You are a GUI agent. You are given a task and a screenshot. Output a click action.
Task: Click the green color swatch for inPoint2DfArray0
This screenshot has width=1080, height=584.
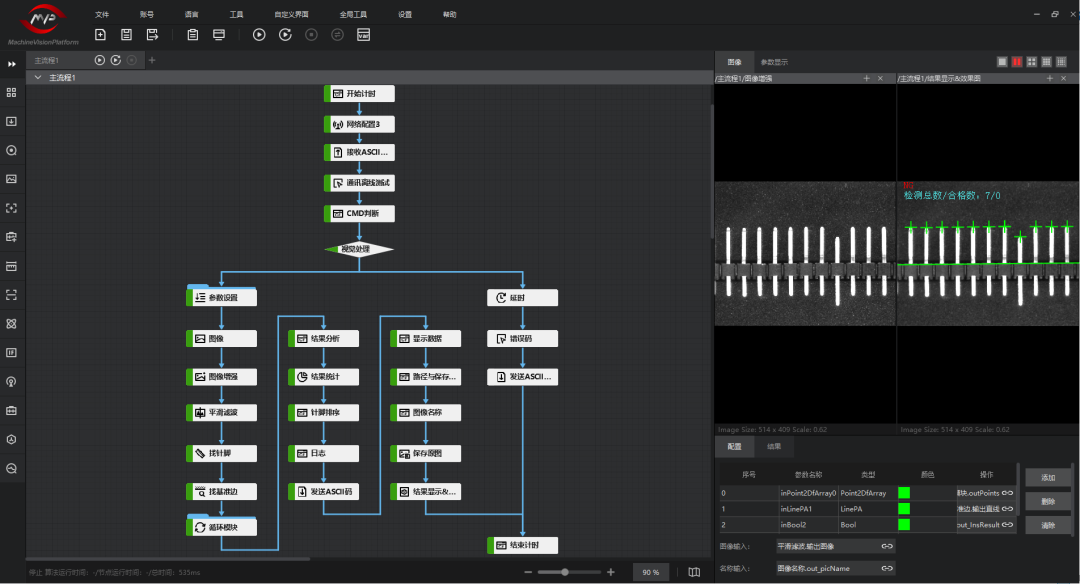tap(904, 493)
